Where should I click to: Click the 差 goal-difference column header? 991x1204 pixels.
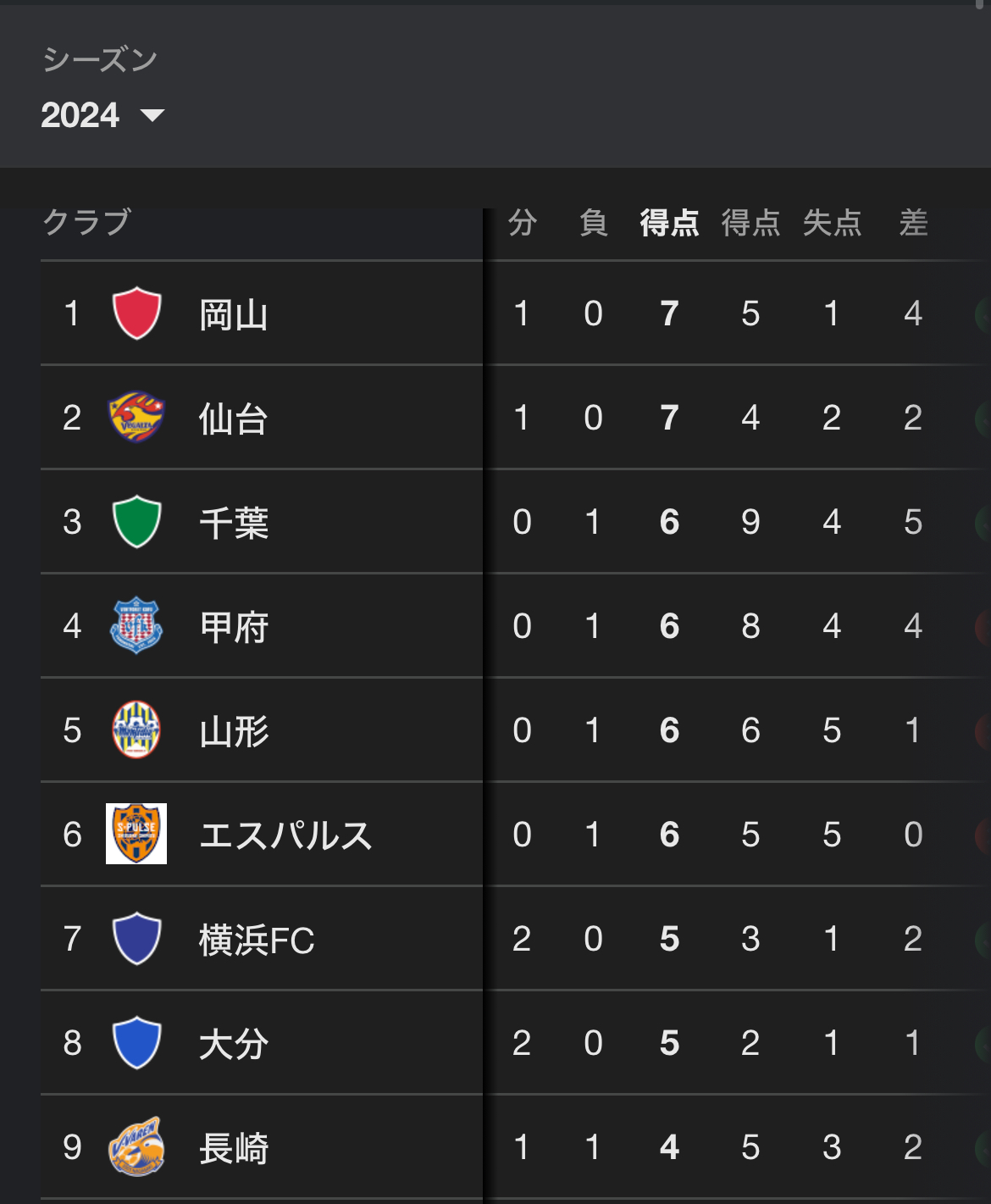click(913, 223)
